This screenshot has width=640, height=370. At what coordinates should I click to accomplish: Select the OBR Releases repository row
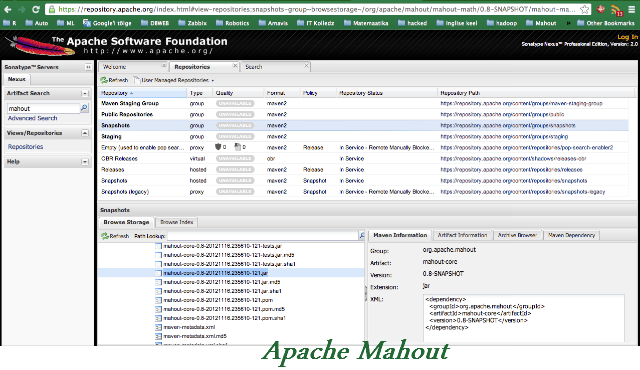[x=363, y=159]
